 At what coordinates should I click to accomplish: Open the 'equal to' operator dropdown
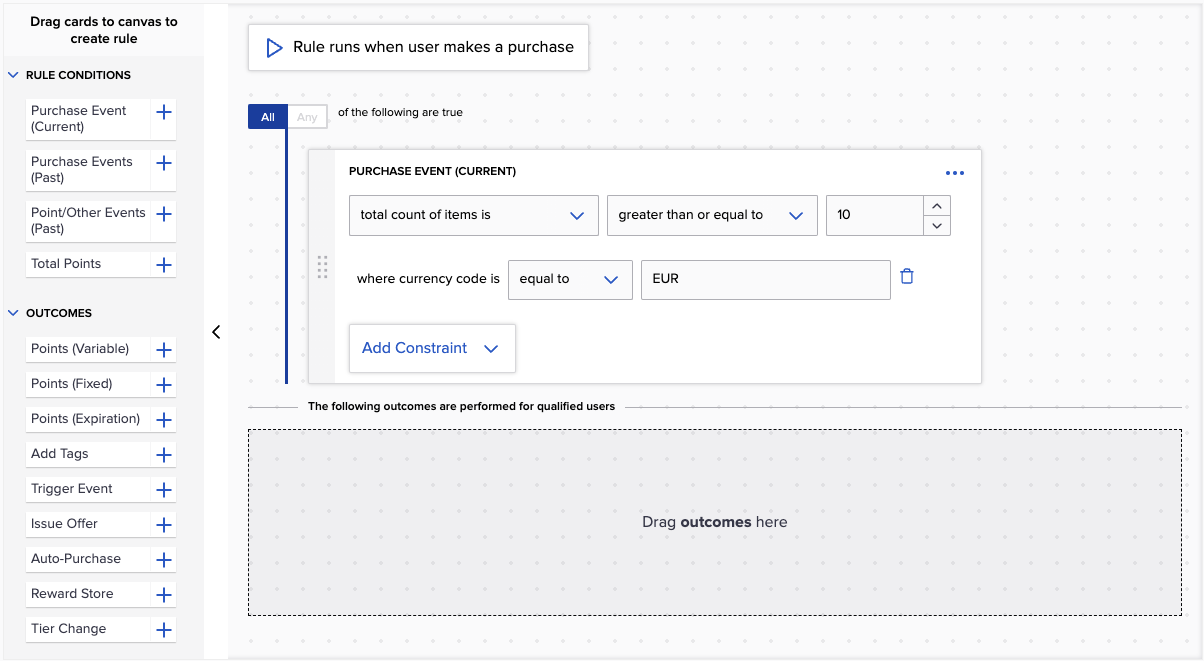[570, 279]
